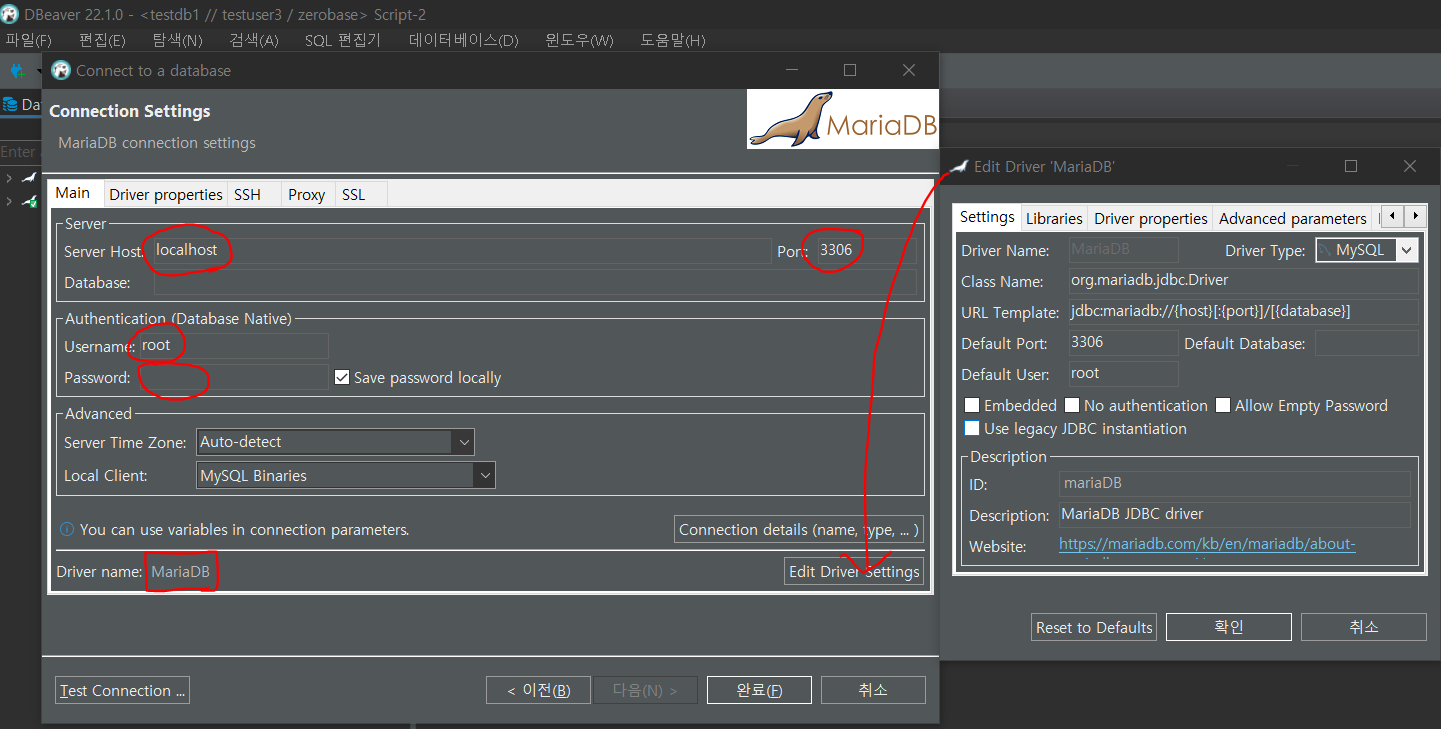Open the Server Time Zone dropdown

tap(335, 441)
